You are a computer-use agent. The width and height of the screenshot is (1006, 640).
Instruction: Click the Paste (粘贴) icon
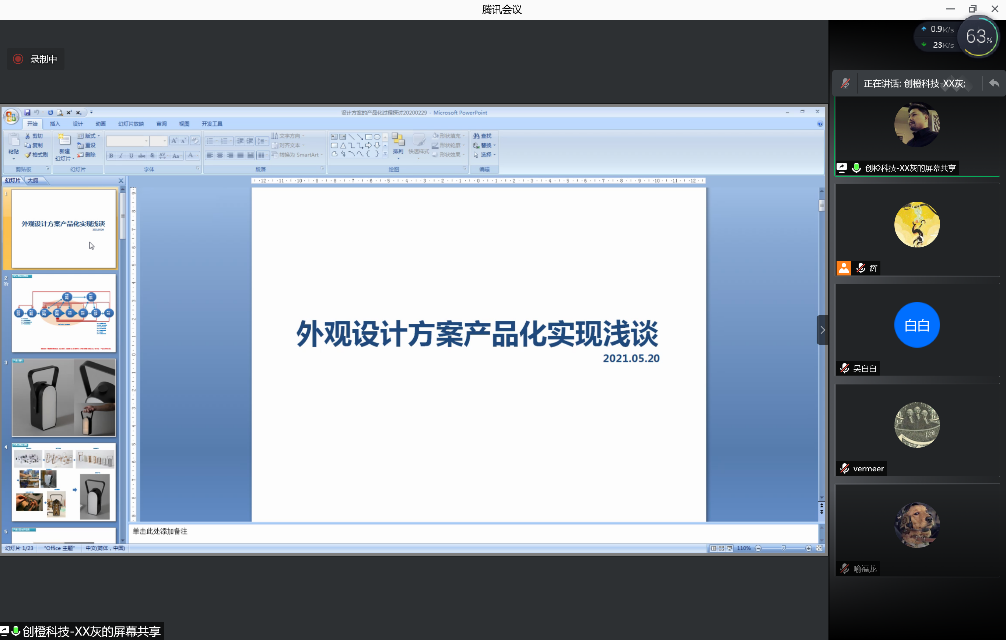click(x=14, y=147)
